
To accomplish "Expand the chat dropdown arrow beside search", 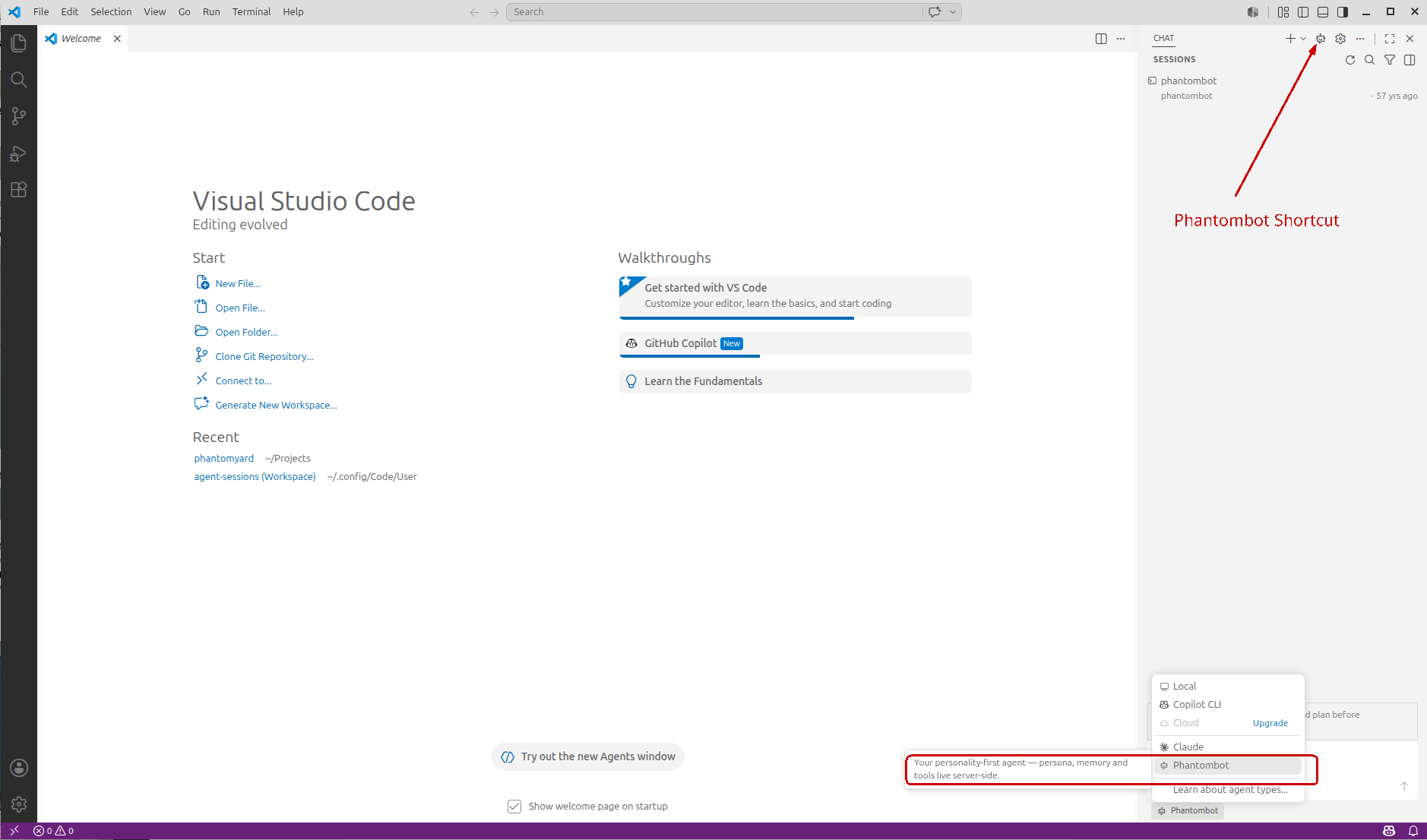I will (x=953, y=12).
